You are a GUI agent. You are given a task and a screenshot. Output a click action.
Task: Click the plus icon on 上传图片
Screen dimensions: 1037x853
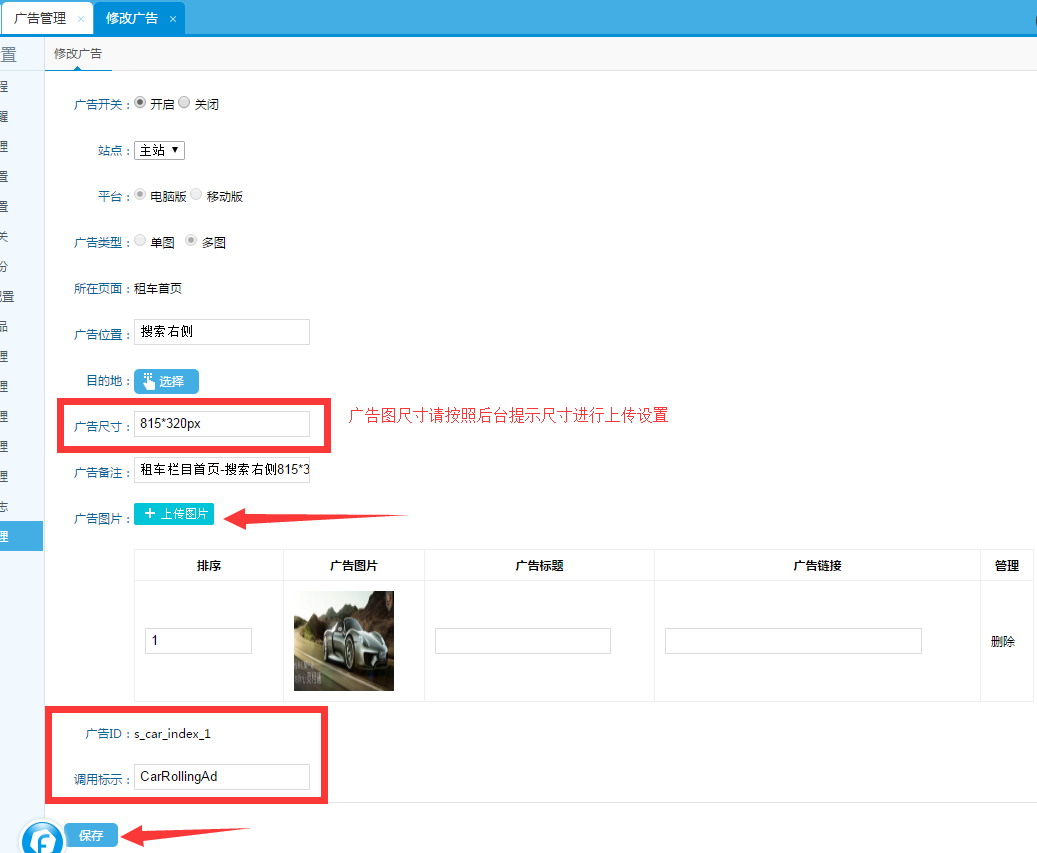click(150, 513)
